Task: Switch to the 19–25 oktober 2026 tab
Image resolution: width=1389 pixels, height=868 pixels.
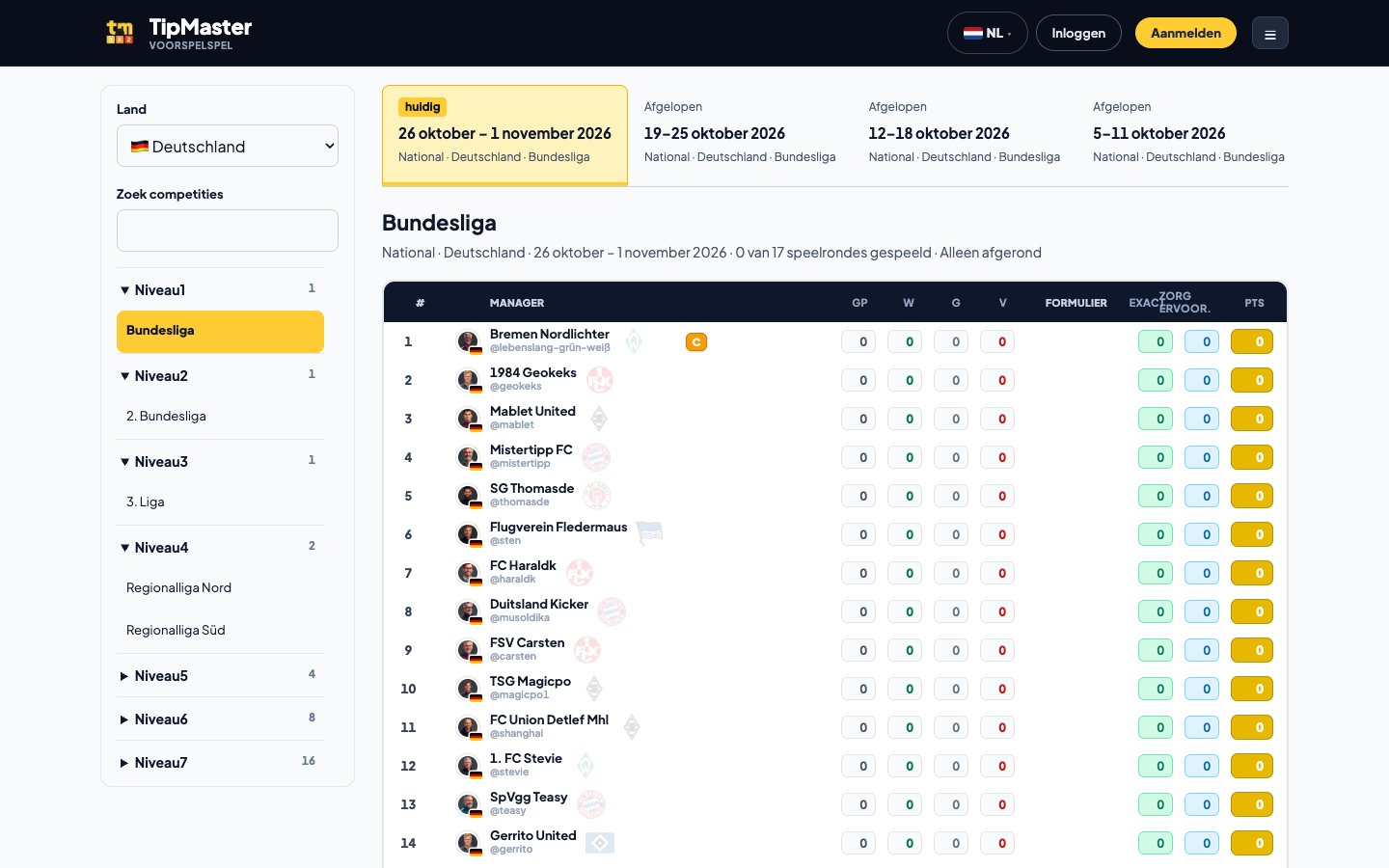Action: (740, 135)
